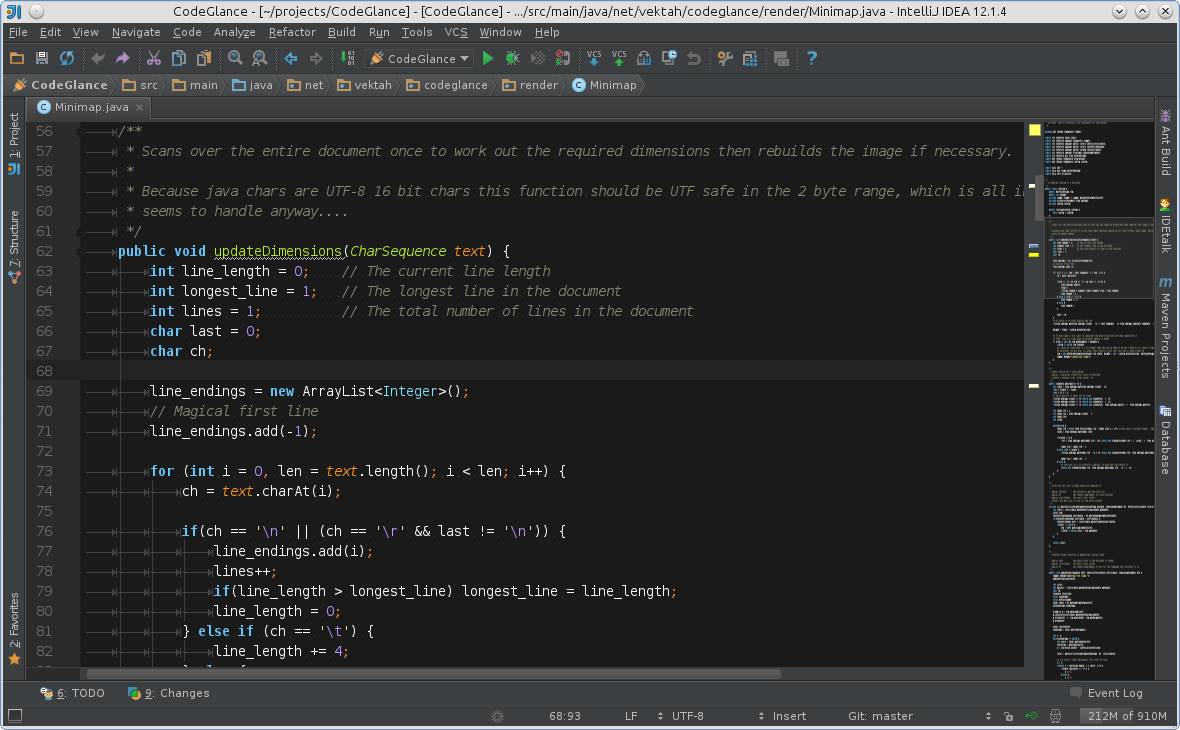Image resolution: width=1180 pixels, height=730 pixels.
Task: Open Settings with the wrench icon
Action: [x=725, y=58]
